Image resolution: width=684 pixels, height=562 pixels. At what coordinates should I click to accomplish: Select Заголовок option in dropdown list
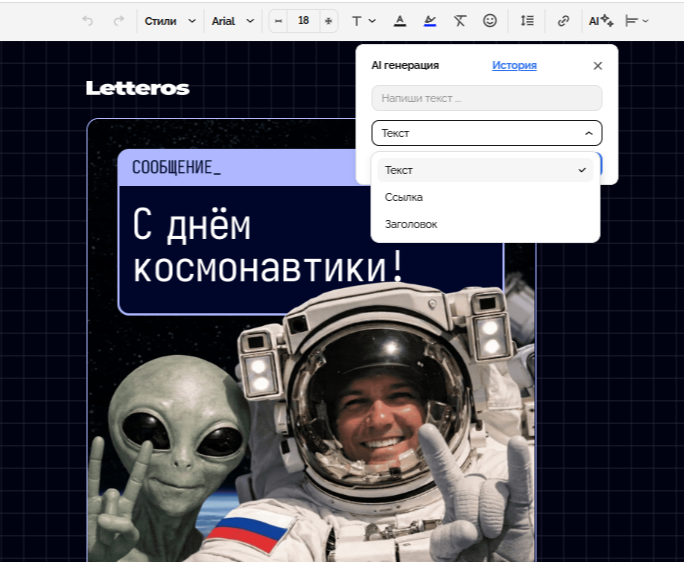(411, 224)
